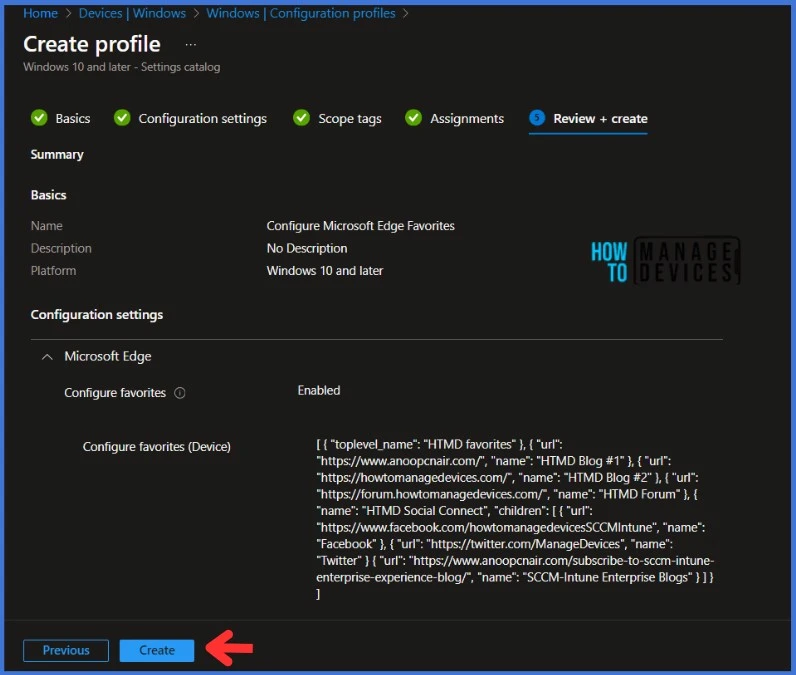Click the Configuration settings summary heading

pos(97,315)
